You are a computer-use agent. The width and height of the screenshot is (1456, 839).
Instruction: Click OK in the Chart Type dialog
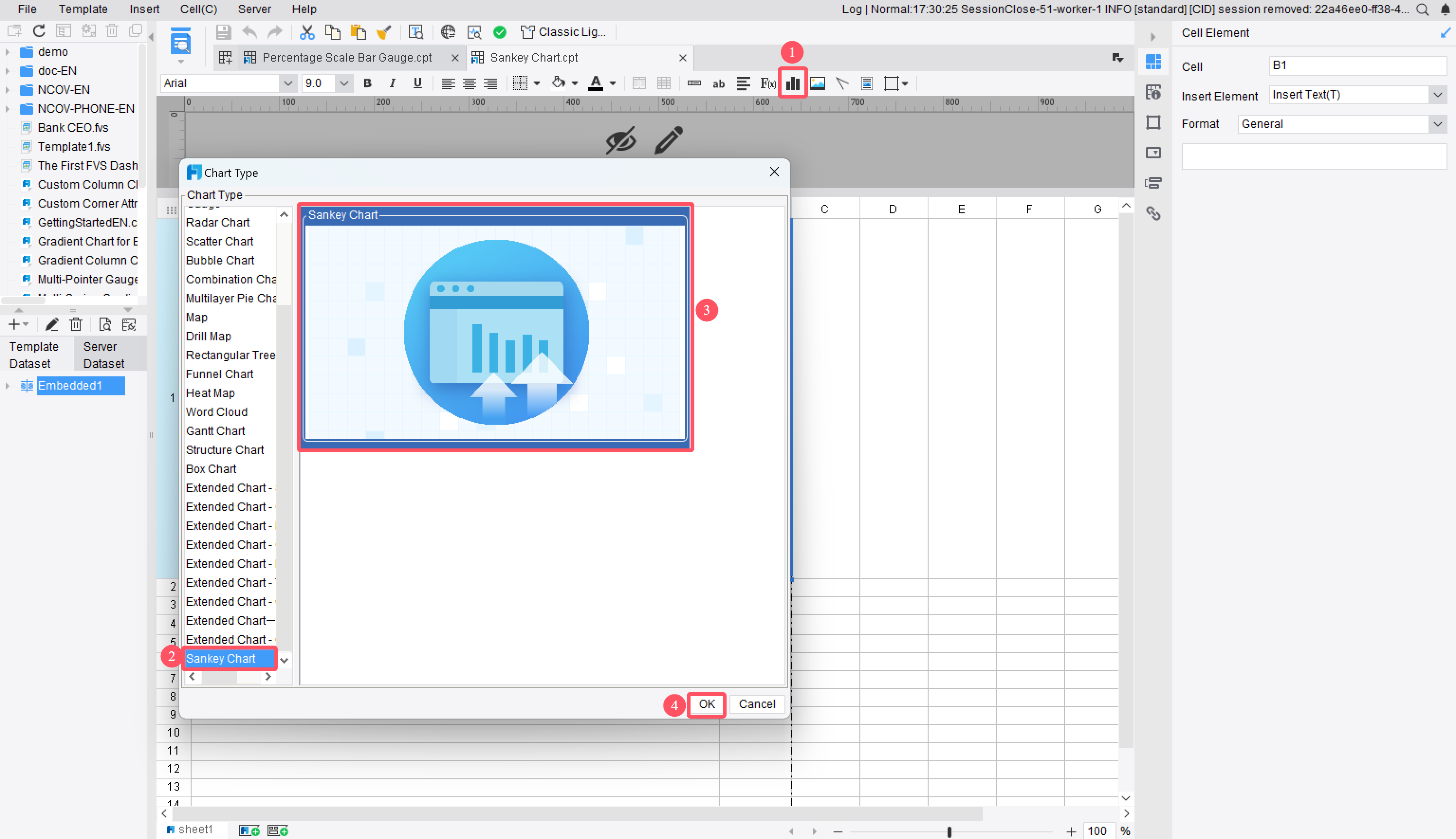tap(706, 704)
